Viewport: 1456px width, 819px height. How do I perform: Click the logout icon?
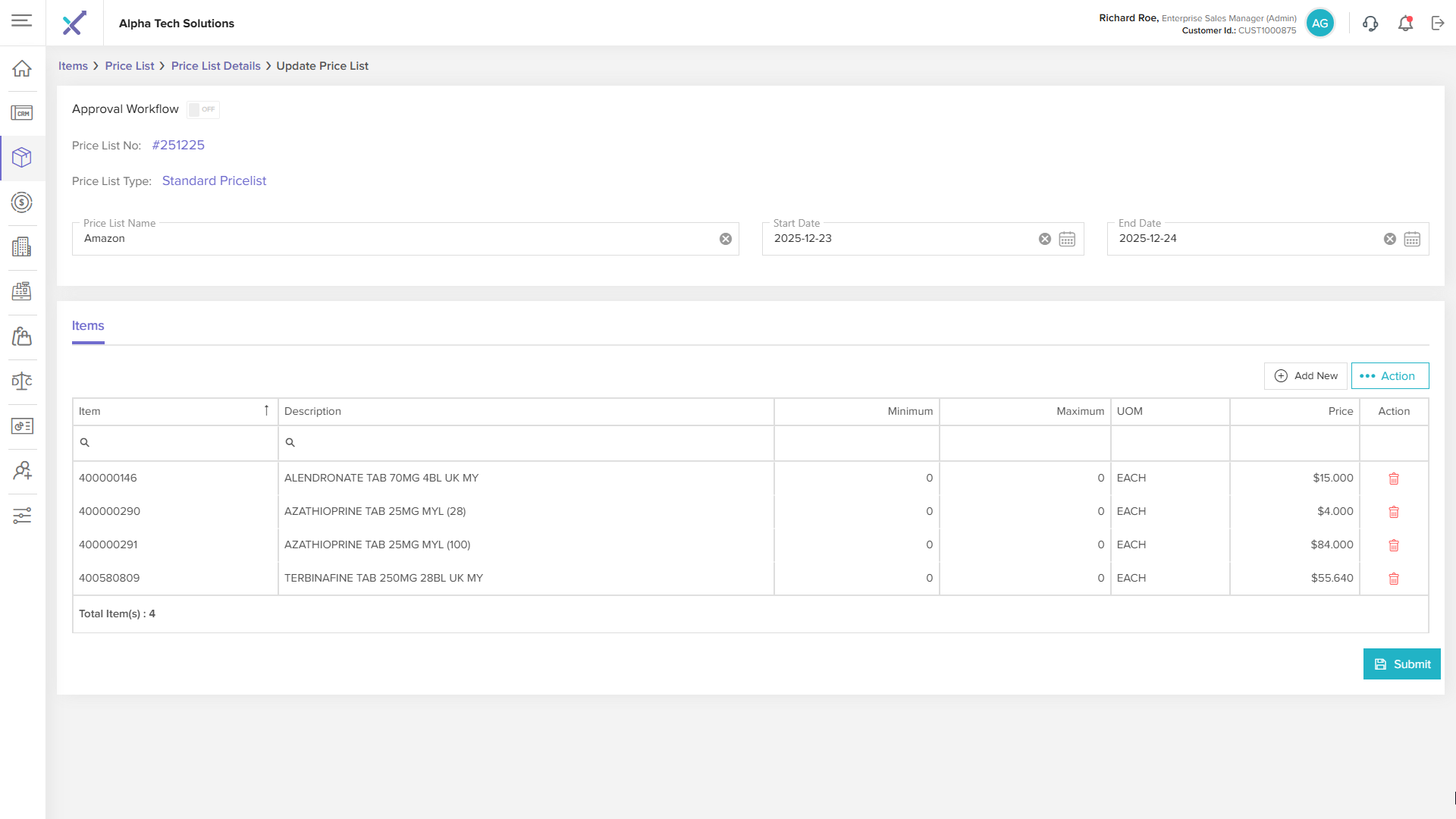pos(1438,24)
